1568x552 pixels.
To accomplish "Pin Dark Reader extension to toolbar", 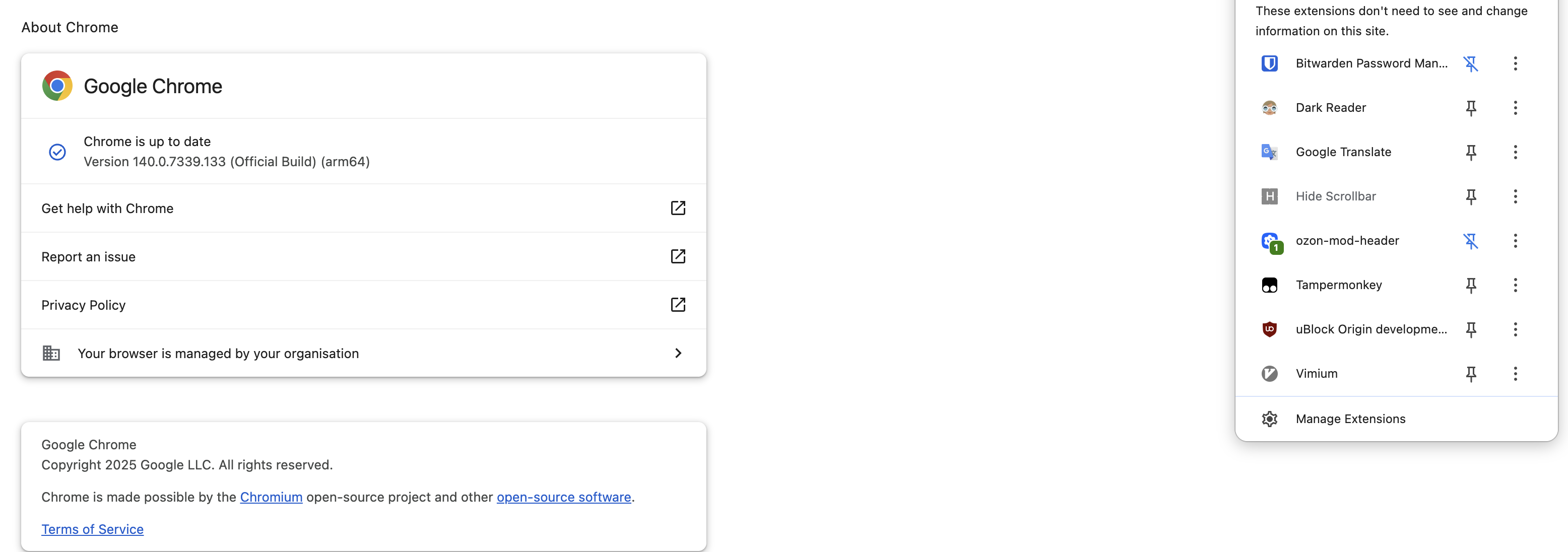I will 1471,108.
